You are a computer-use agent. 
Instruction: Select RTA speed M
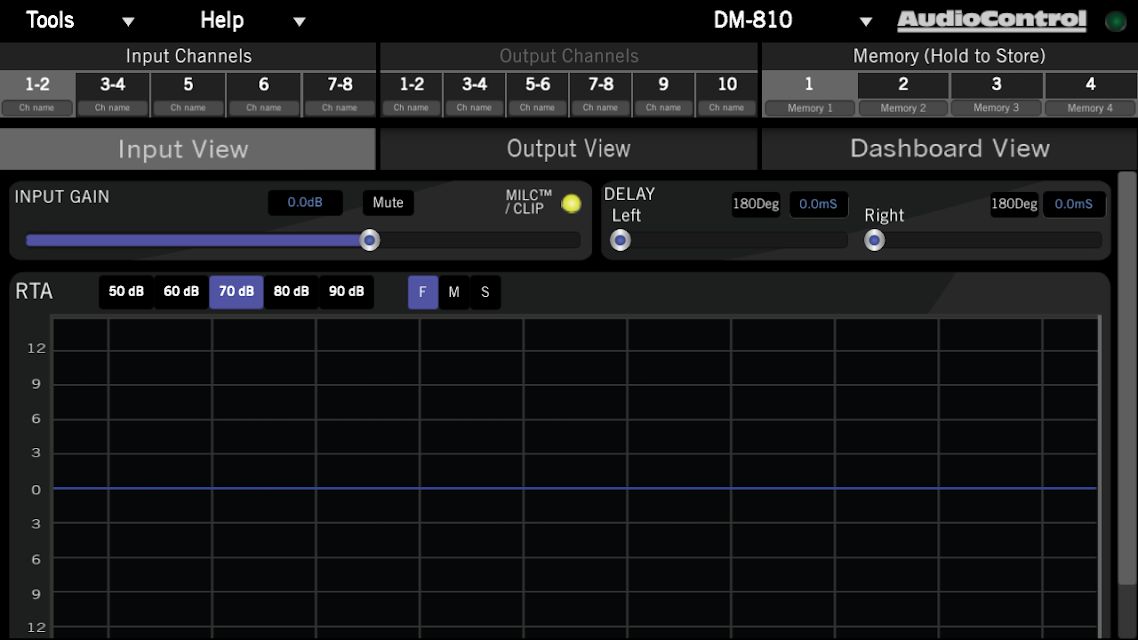click(x=454, y=292)
